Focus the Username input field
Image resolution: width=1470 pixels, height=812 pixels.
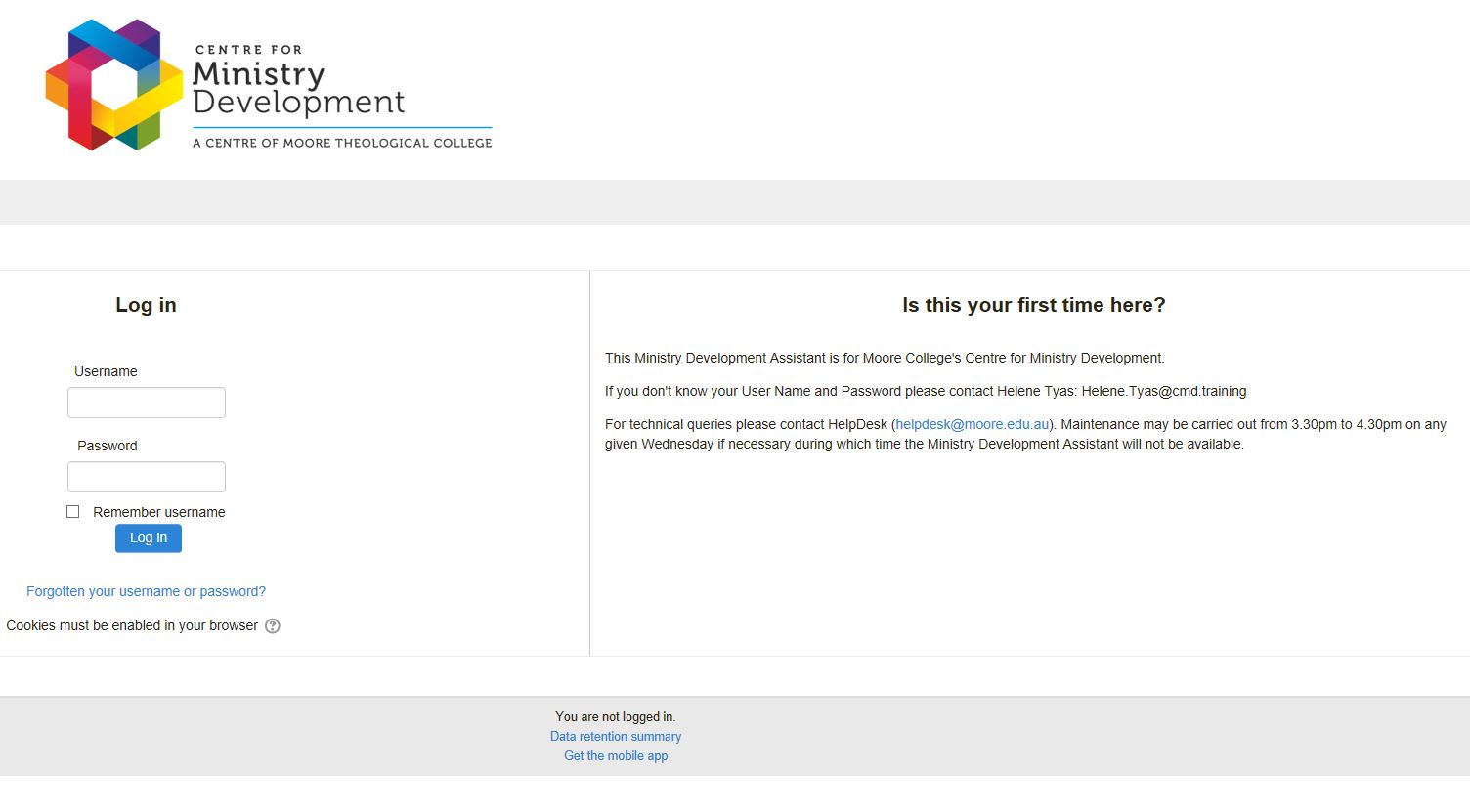tap(147, 403)
